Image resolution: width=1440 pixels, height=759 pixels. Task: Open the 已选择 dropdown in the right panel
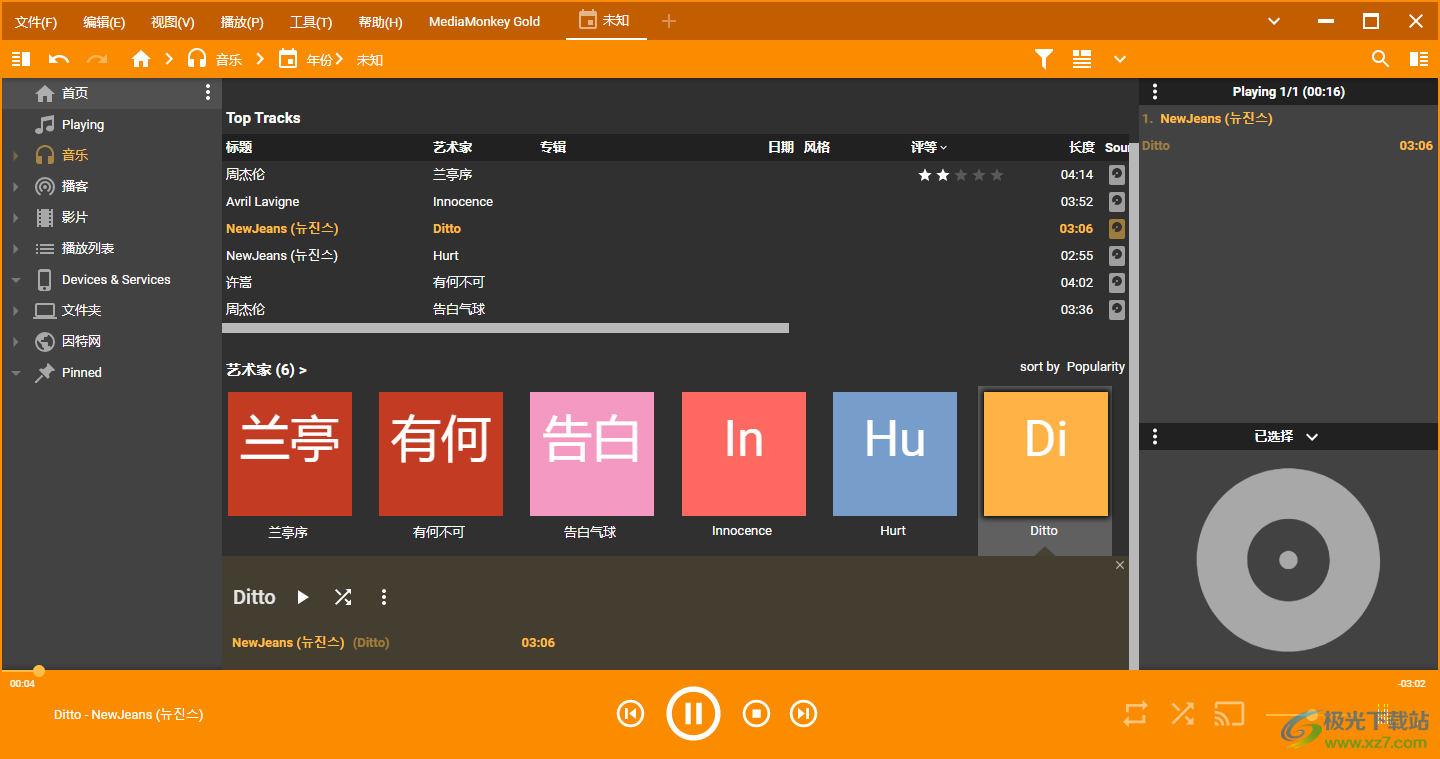pyautogui.click(x=1311, y=436)
